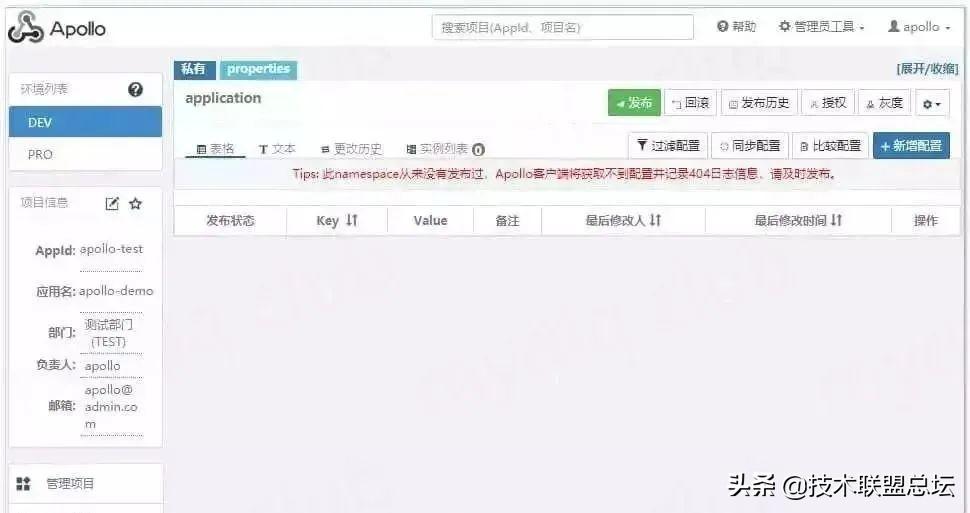This screenshot has width=970, height=513.
Task: Open the environment list help question icon
Action: [135, 90]
